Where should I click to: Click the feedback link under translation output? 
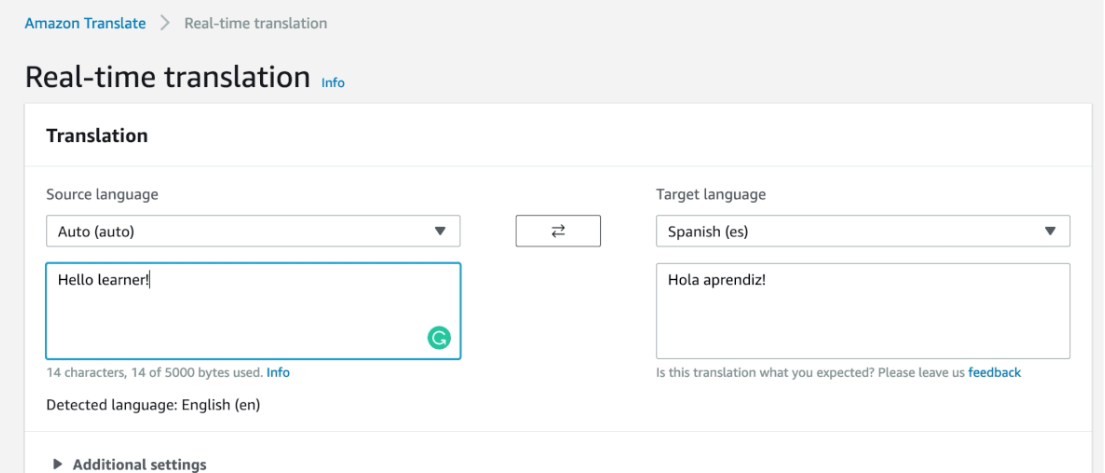click(994, 373)
